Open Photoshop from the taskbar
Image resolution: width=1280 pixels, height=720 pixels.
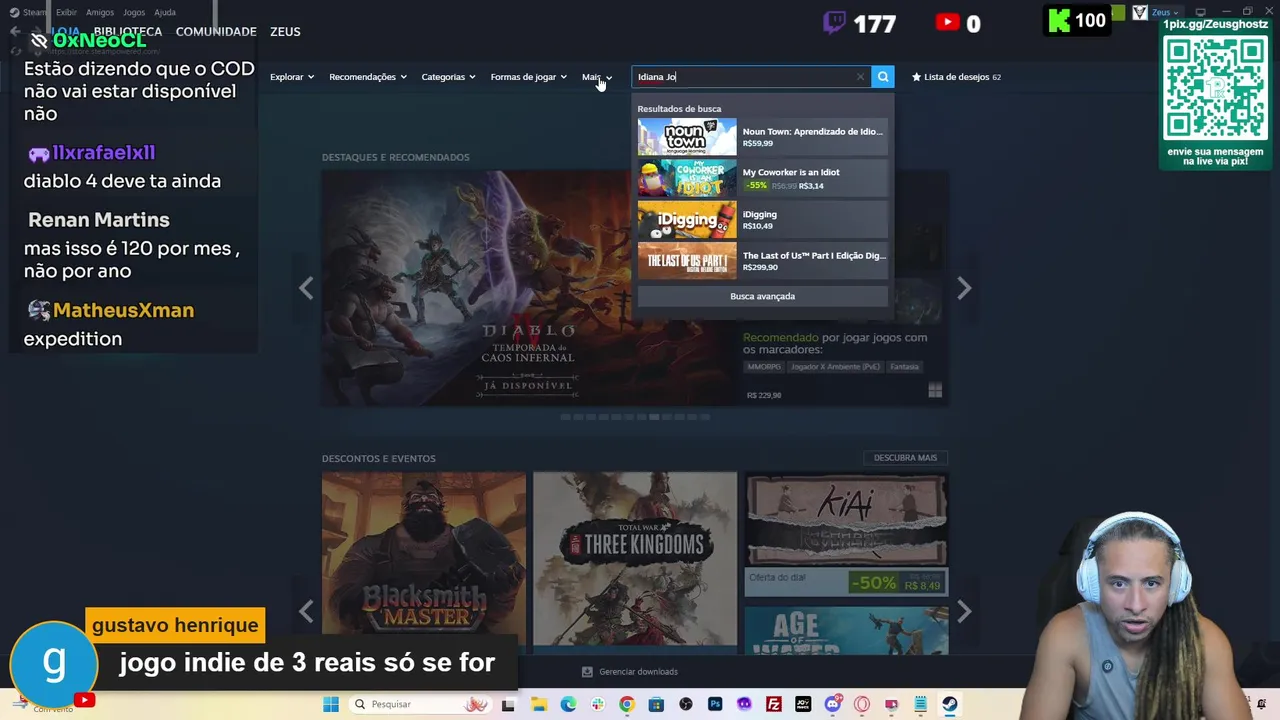(715, 704)
